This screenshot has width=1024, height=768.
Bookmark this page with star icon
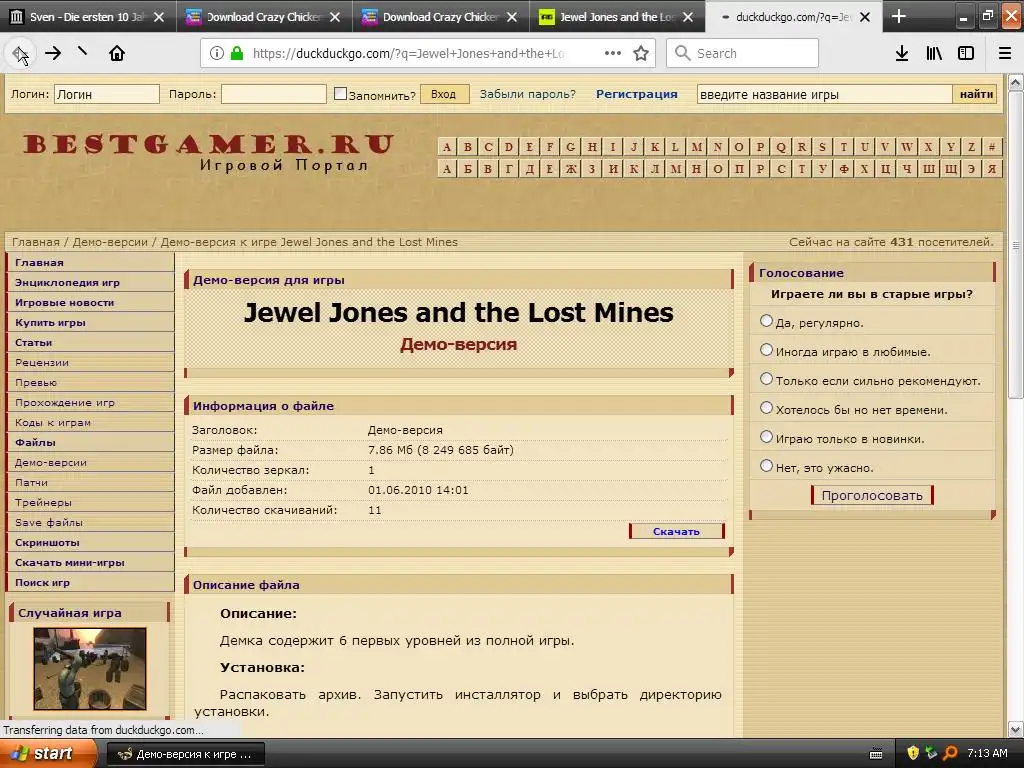pyautogui.click(x=641, y=54)
